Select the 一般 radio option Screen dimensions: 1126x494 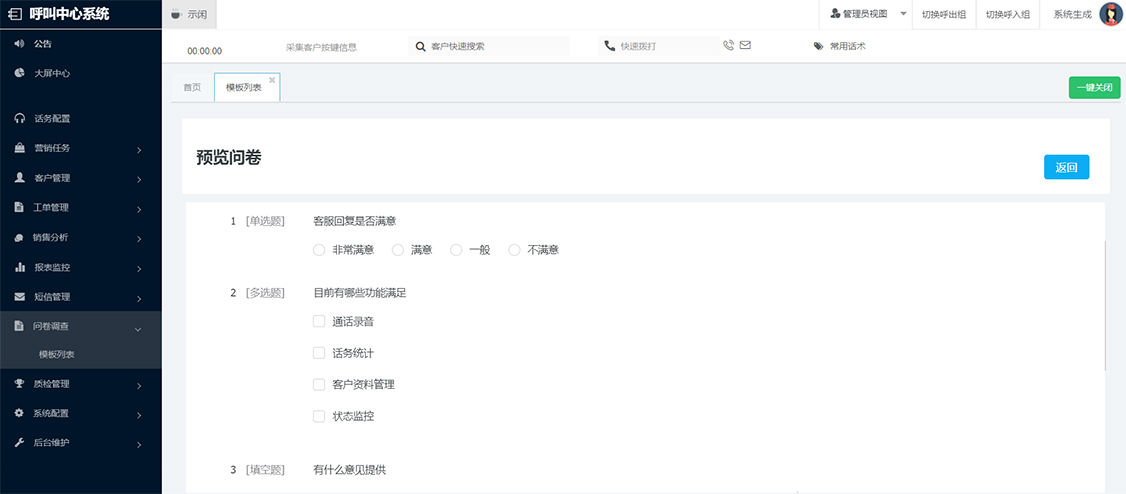[456, 250]
